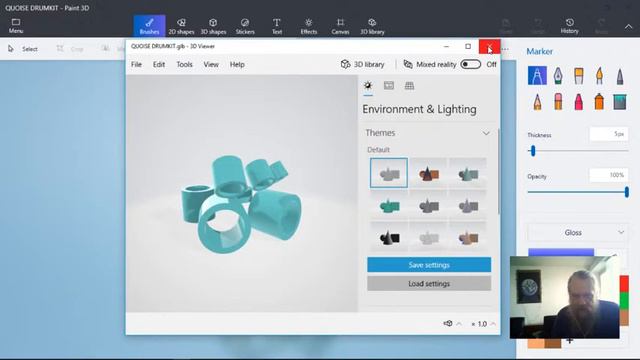
Task: Adjust the Opacity slider handle
Action: point(627,192)
